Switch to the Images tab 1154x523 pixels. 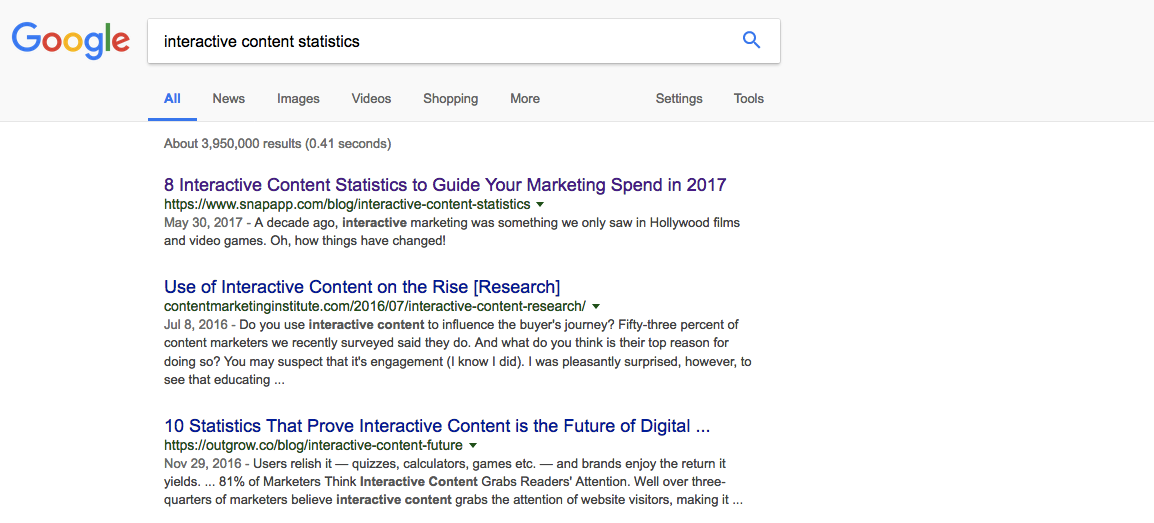[298, 99]
